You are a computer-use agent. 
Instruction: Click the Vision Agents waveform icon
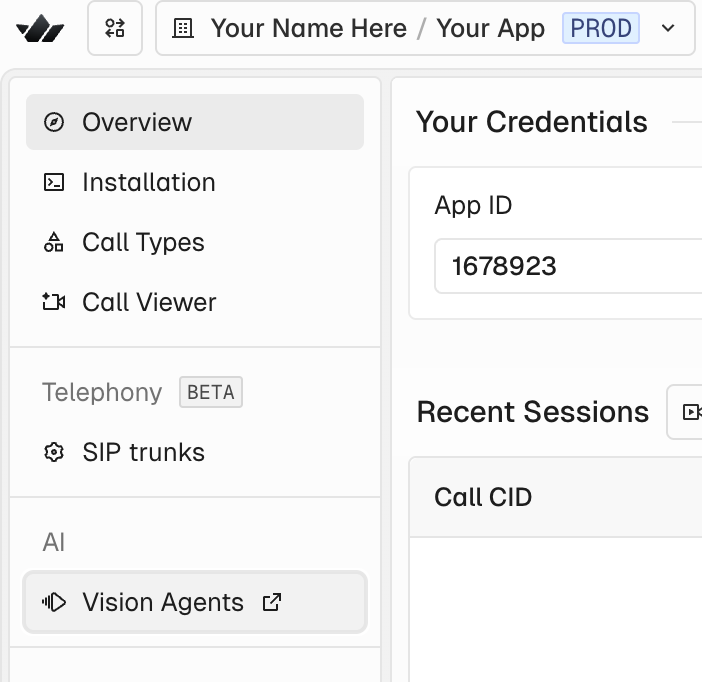coord(54,602)
